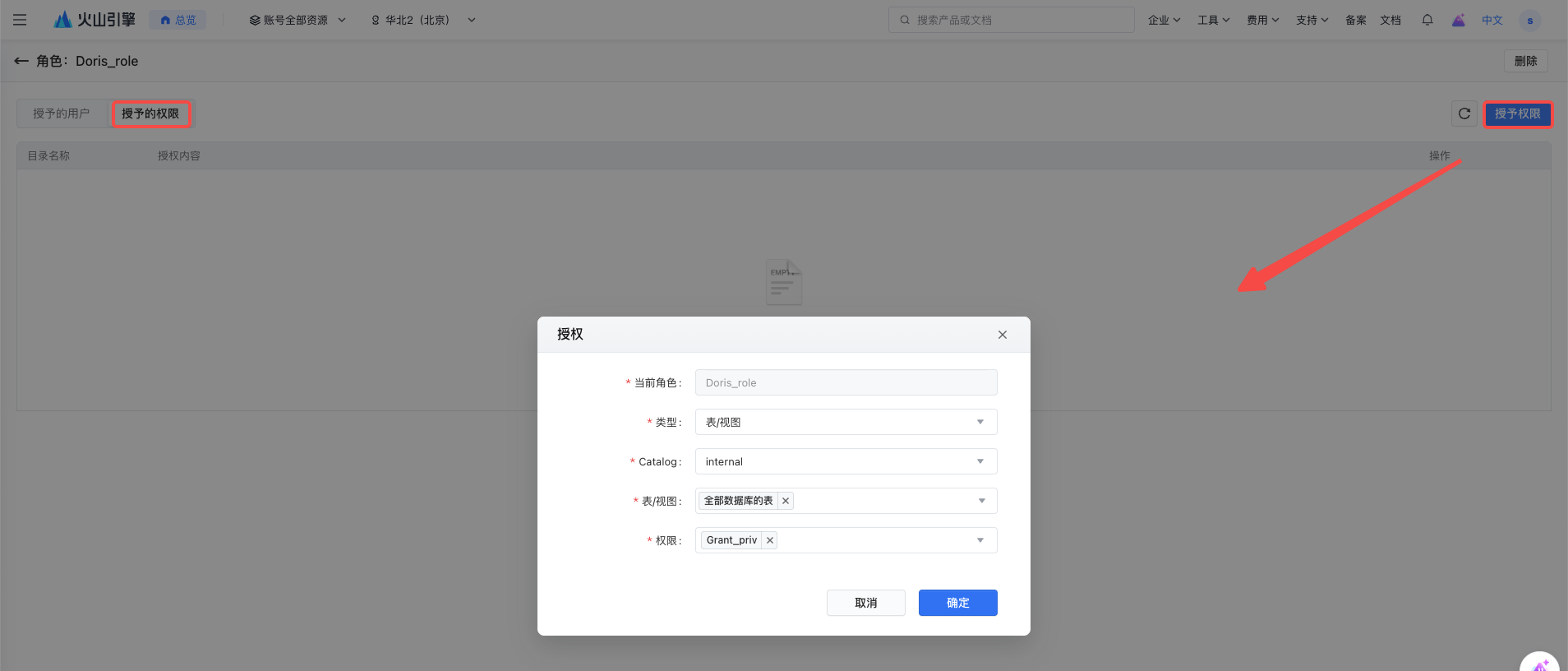This screenshot has width=1568, height=671.
Task: Open the user avatar menu
Action: coord(1530,20)
